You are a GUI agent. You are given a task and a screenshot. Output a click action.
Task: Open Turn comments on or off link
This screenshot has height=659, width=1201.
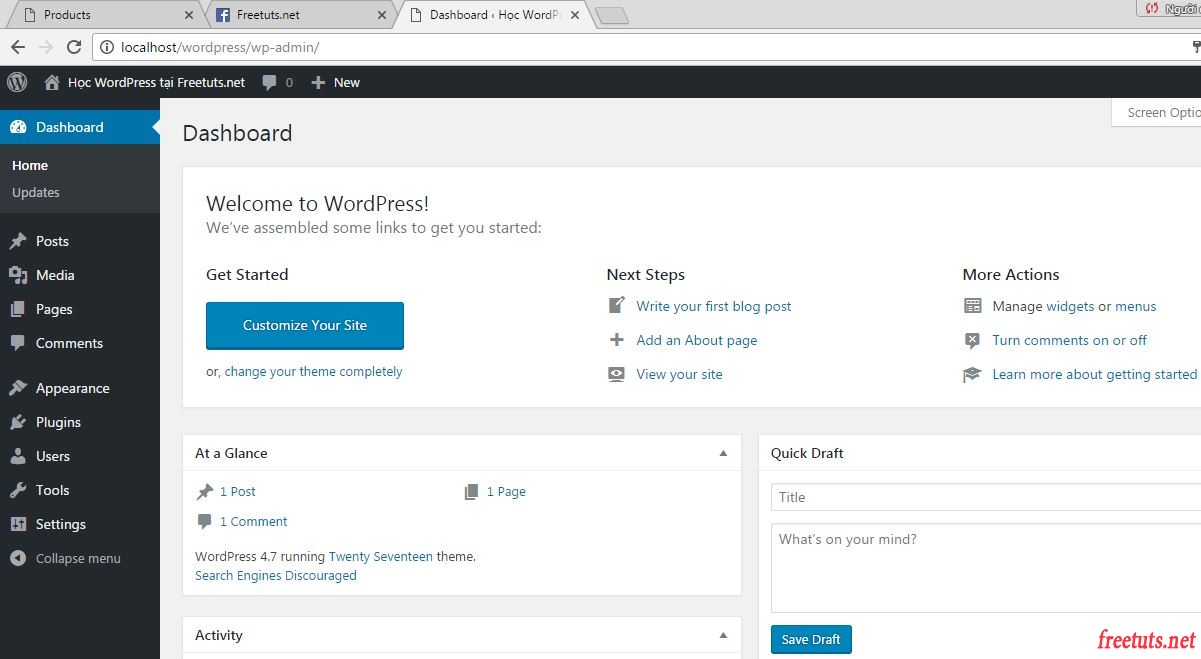click(x=1070, y=340)
